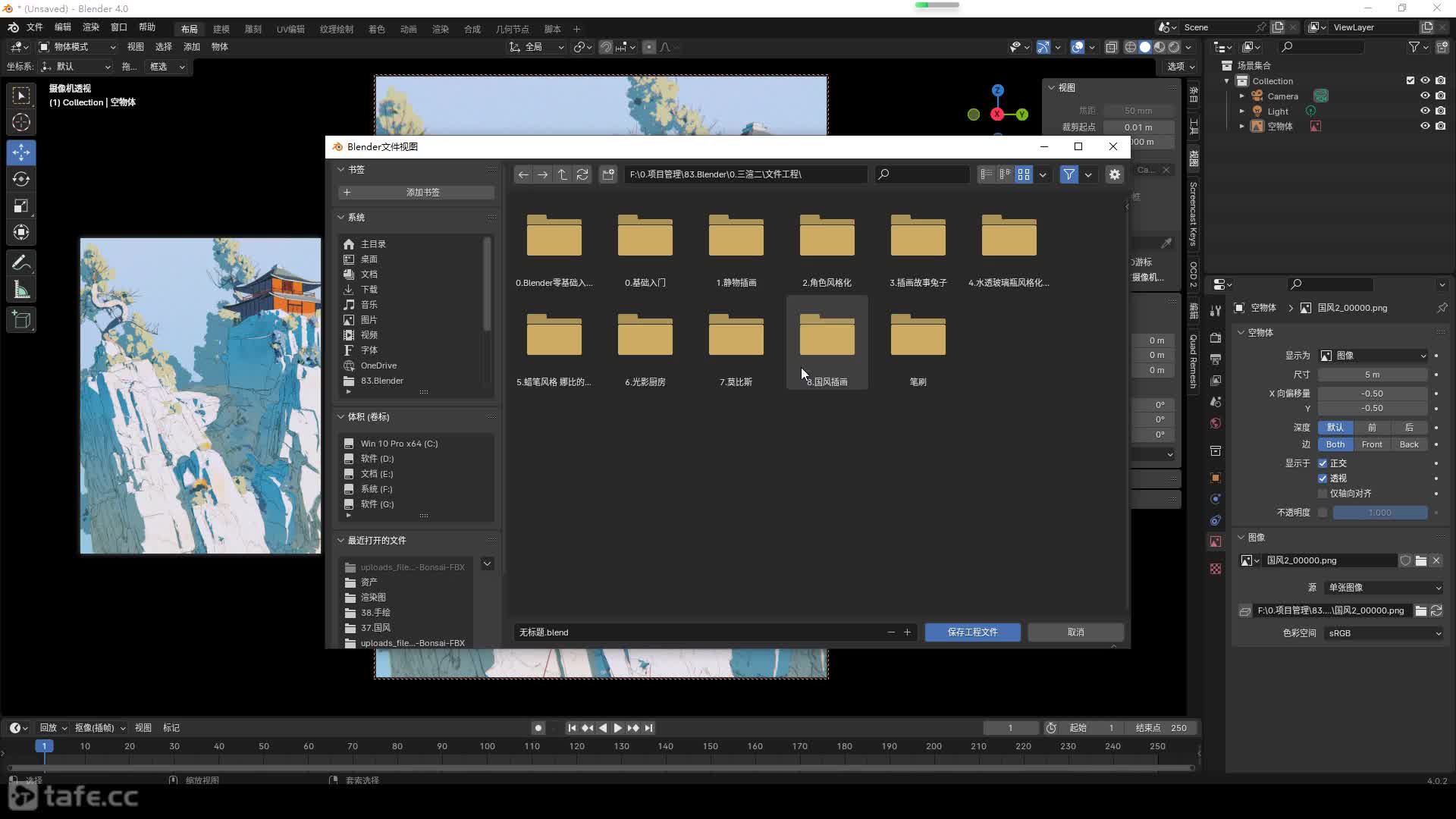Viewport: 1456px width, 819px height.
Task: Hide Light in viewport via eye icon
Action: [1425, 111]
